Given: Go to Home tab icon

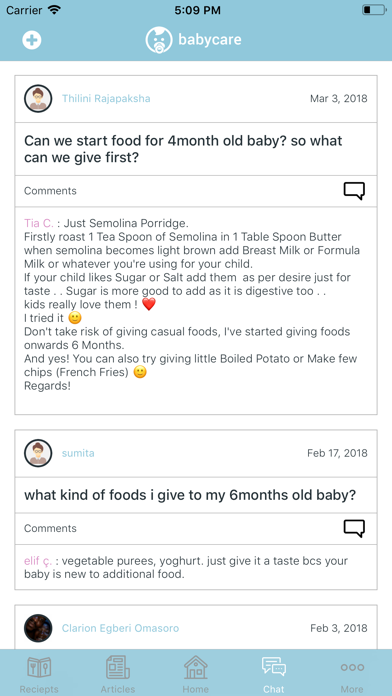Looking at the screenshot, I should pos(196,668).
